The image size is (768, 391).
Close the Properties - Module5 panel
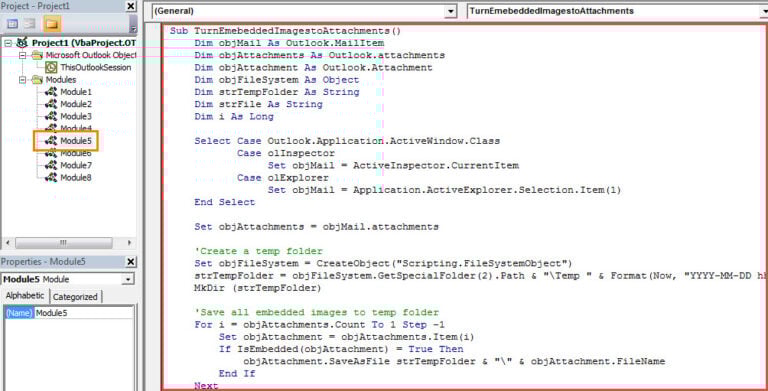pyautogui.click(x=130, y=262)
